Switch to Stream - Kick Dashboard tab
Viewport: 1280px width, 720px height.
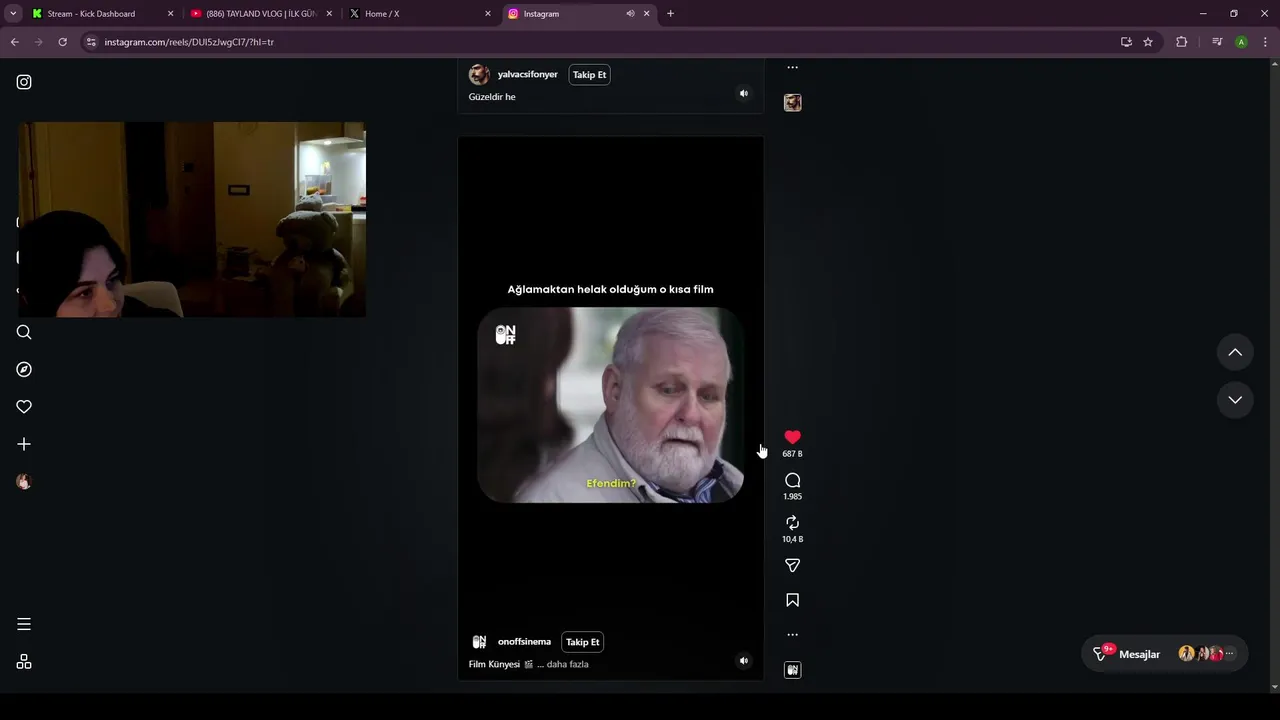point(91,14)
